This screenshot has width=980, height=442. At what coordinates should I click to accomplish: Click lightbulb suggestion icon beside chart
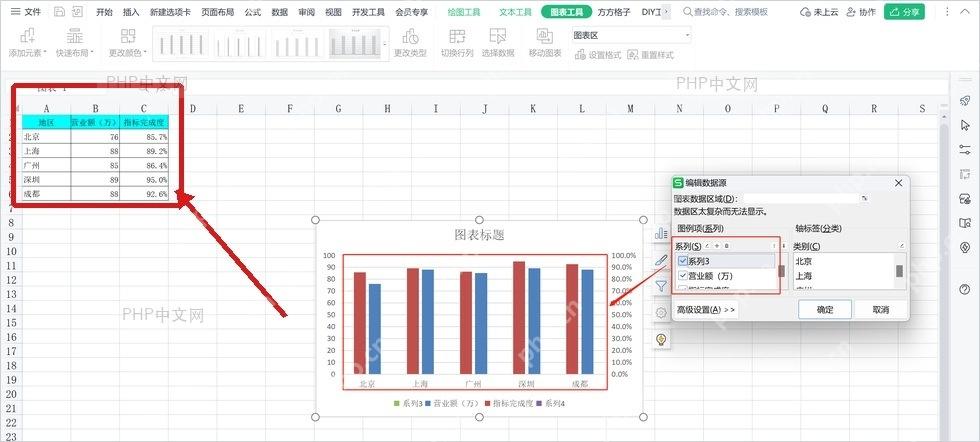click(x=661, y=339)
